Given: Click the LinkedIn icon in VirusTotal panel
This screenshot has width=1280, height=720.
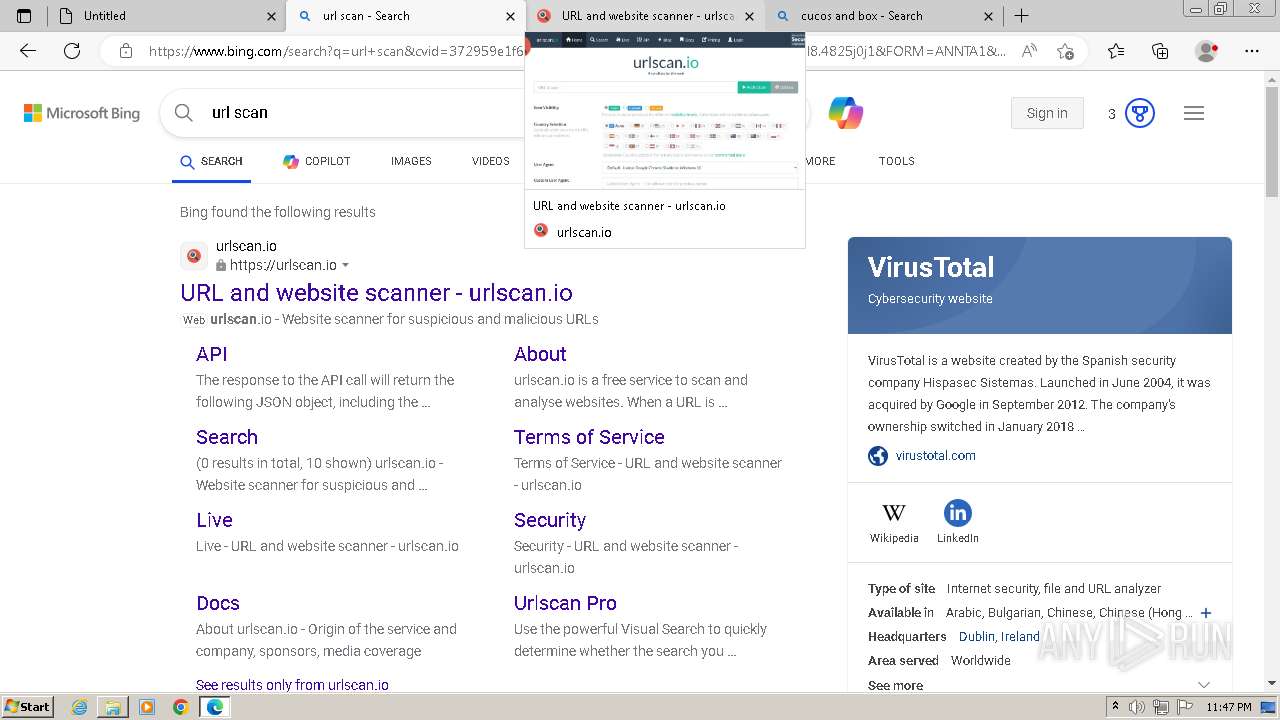Looking at the screenshot, I should point(958,513).
